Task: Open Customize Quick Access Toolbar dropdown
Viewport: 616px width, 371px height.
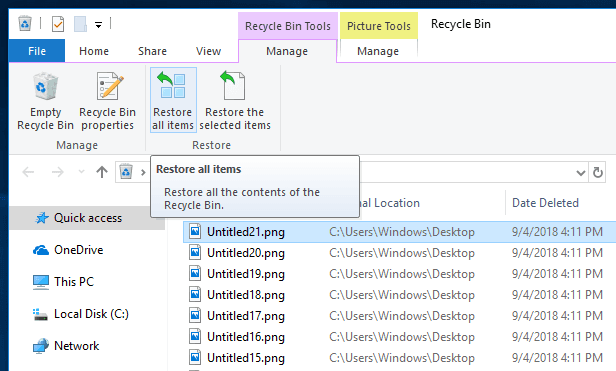Action: click(x=98, y=25)
